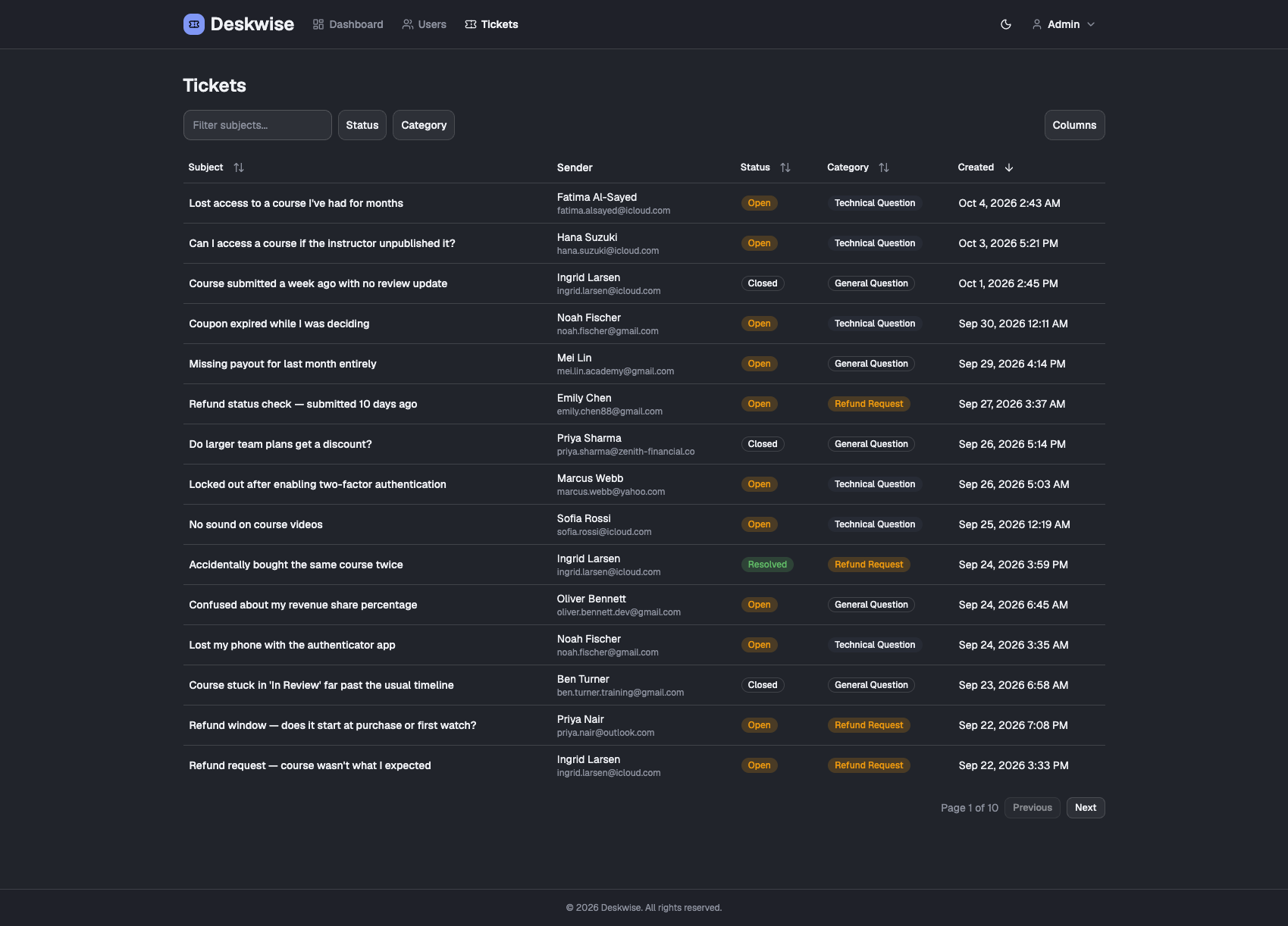Screen dimensions: 1288x926
Task: Go to Next page of tickets
Action: click(x=1086, y=808)
